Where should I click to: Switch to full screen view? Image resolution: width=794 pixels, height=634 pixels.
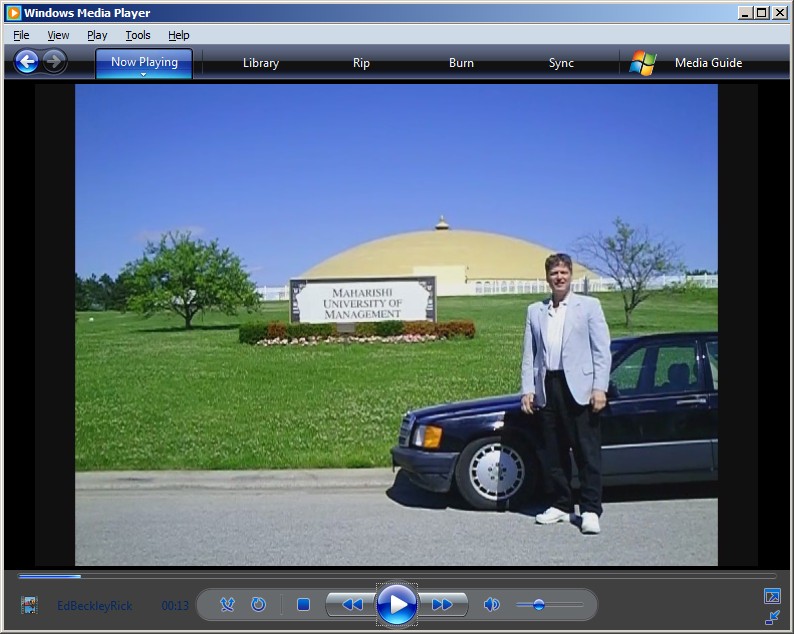[771, 596]
